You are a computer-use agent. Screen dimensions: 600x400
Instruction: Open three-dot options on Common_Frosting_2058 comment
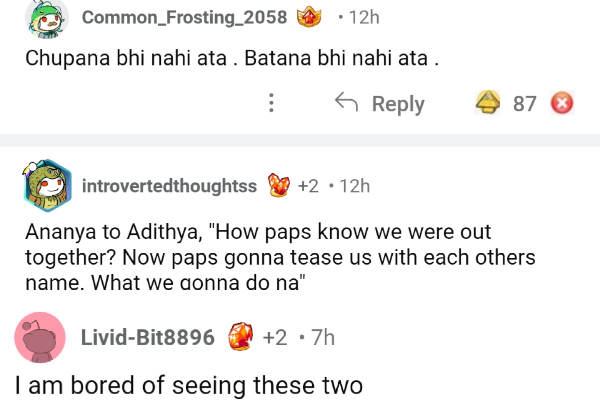coord(271,103)
